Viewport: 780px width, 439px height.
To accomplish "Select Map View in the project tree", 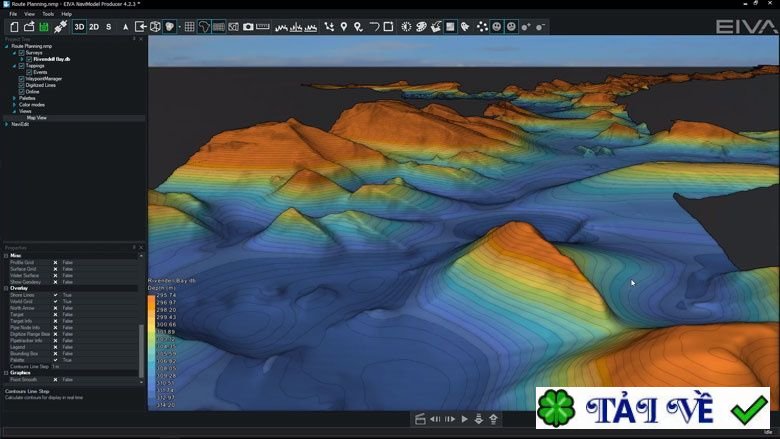I will pyautogui.click(x=37, y=117).
